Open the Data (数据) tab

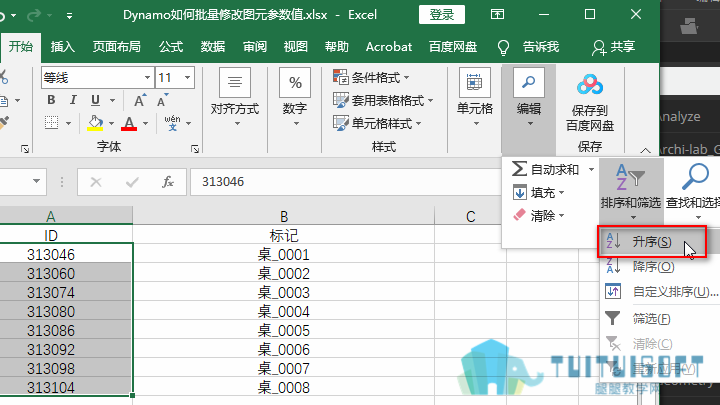click(213, 47)
